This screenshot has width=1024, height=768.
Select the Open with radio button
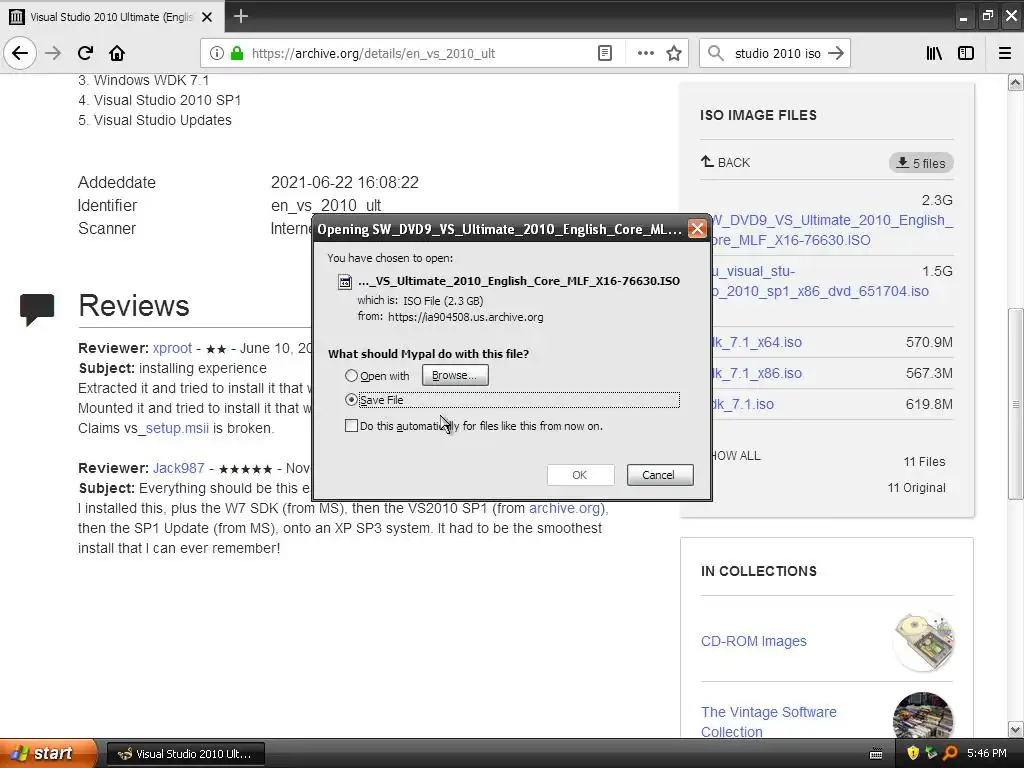click(351, 376)
